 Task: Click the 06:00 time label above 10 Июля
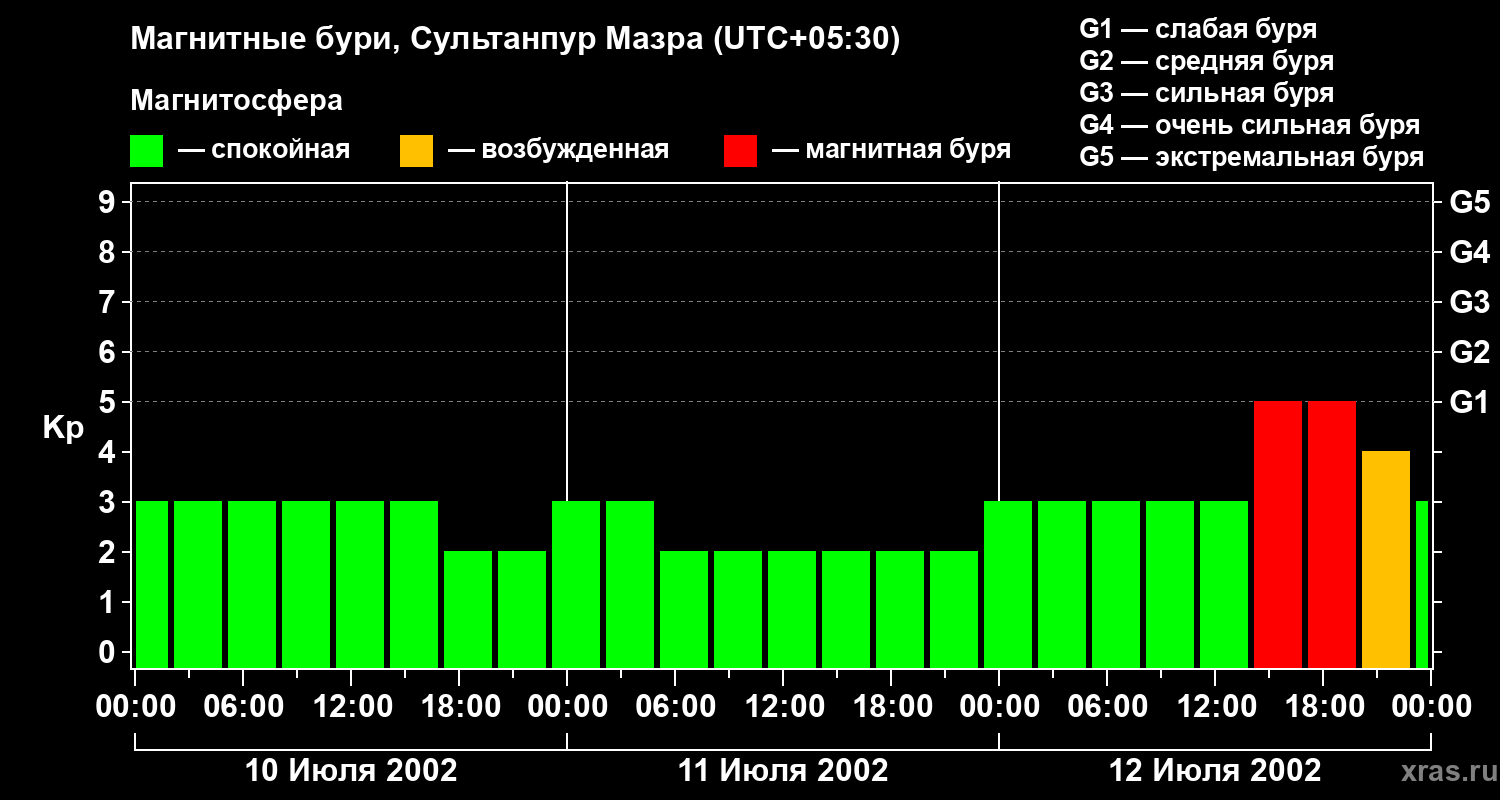pos(243,706)
